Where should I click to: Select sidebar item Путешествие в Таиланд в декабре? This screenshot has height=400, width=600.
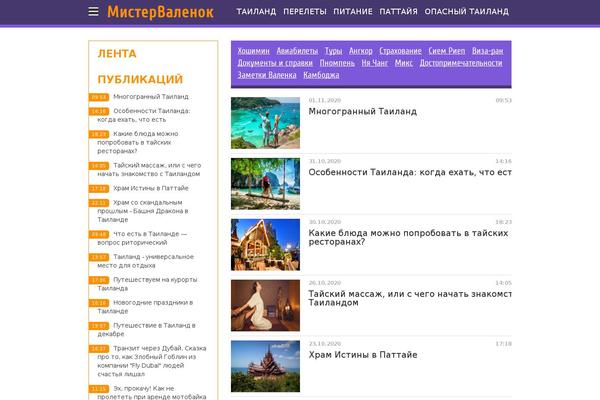[146, 330]
